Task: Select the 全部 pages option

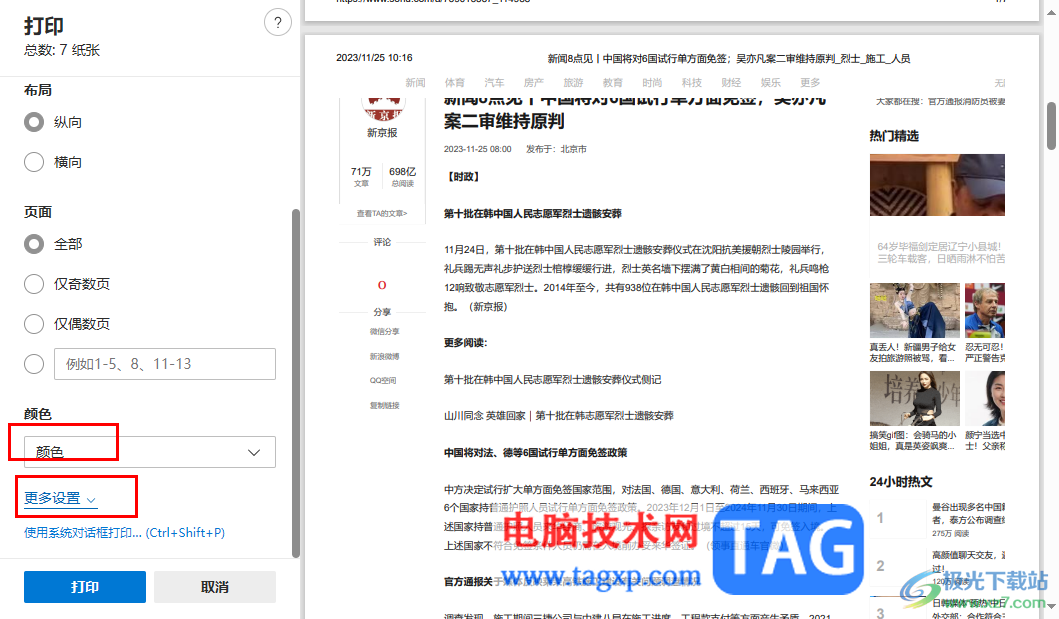Action: [x=33, y=243]
